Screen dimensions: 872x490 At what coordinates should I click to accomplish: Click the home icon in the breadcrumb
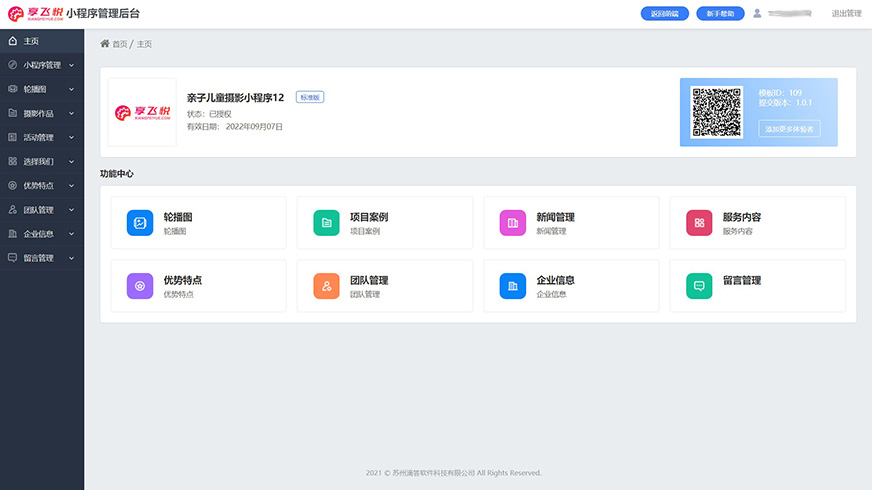tap(105, 44)
